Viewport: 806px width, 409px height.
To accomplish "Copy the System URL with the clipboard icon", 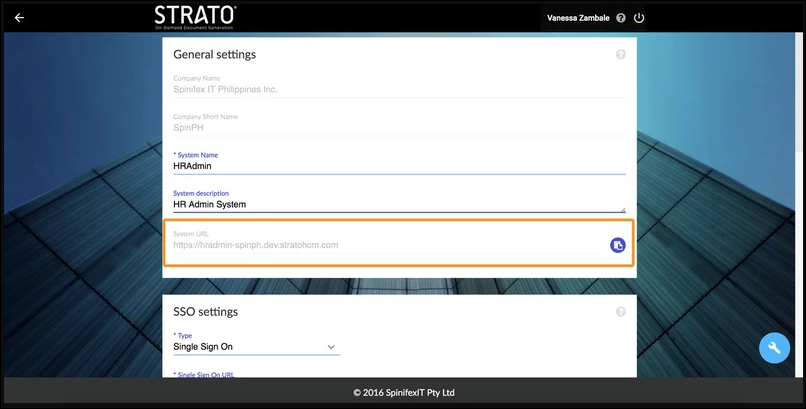I will coord(617,245).
